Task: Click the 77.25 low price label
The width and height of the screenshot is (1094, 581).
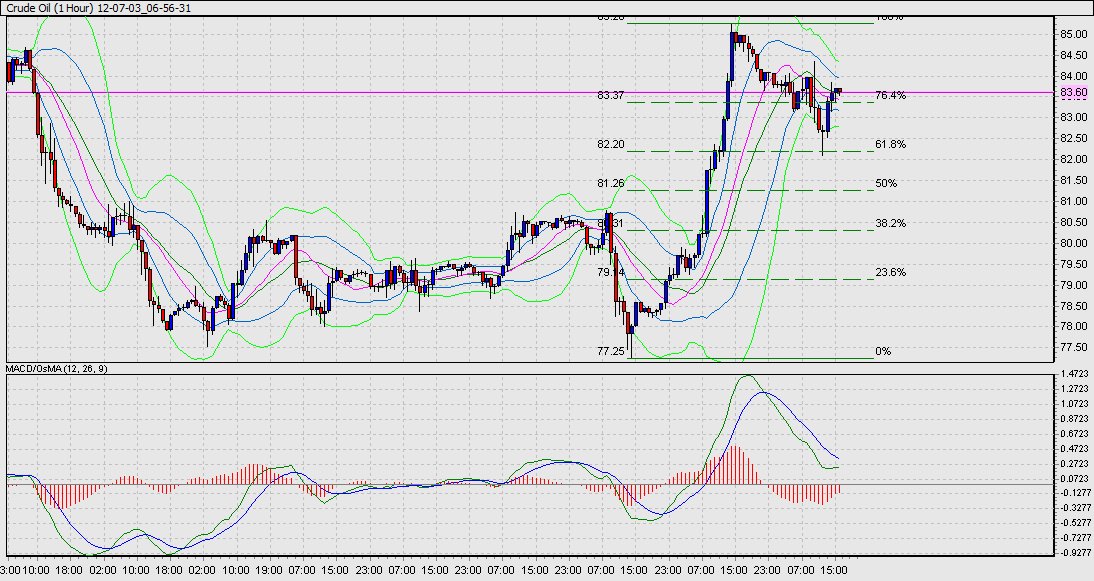Action: point(611,351)
